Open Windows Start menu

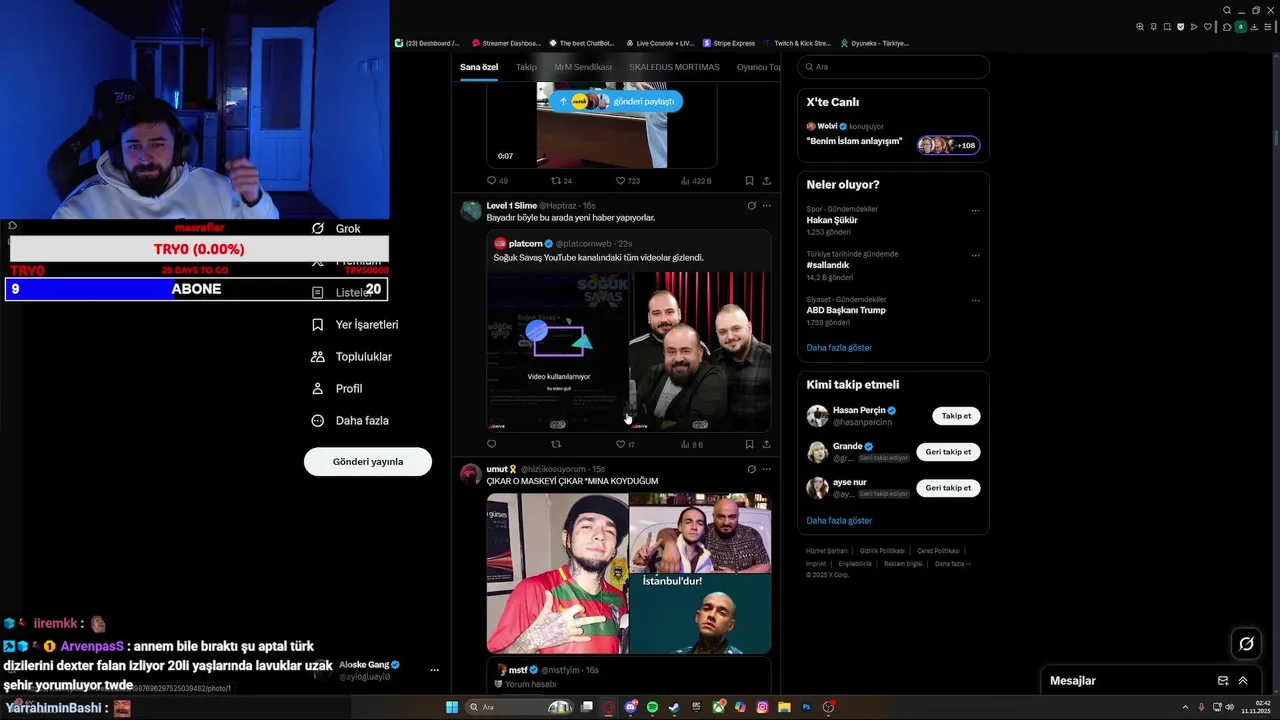[452, 707]
